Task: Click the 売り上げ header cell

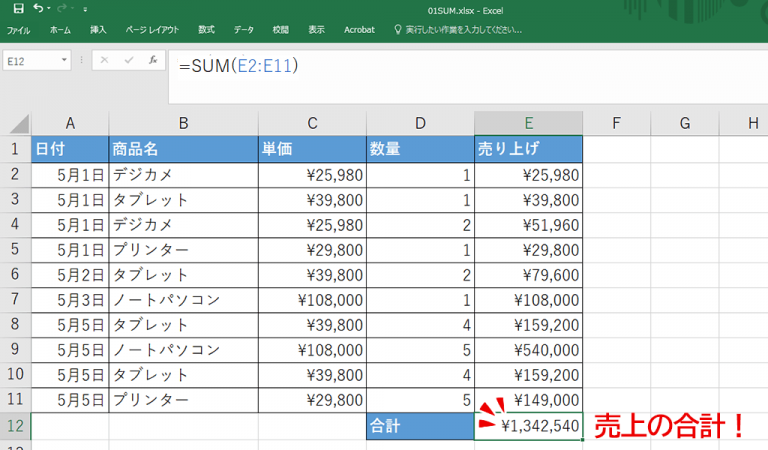Action: [528, 149]
